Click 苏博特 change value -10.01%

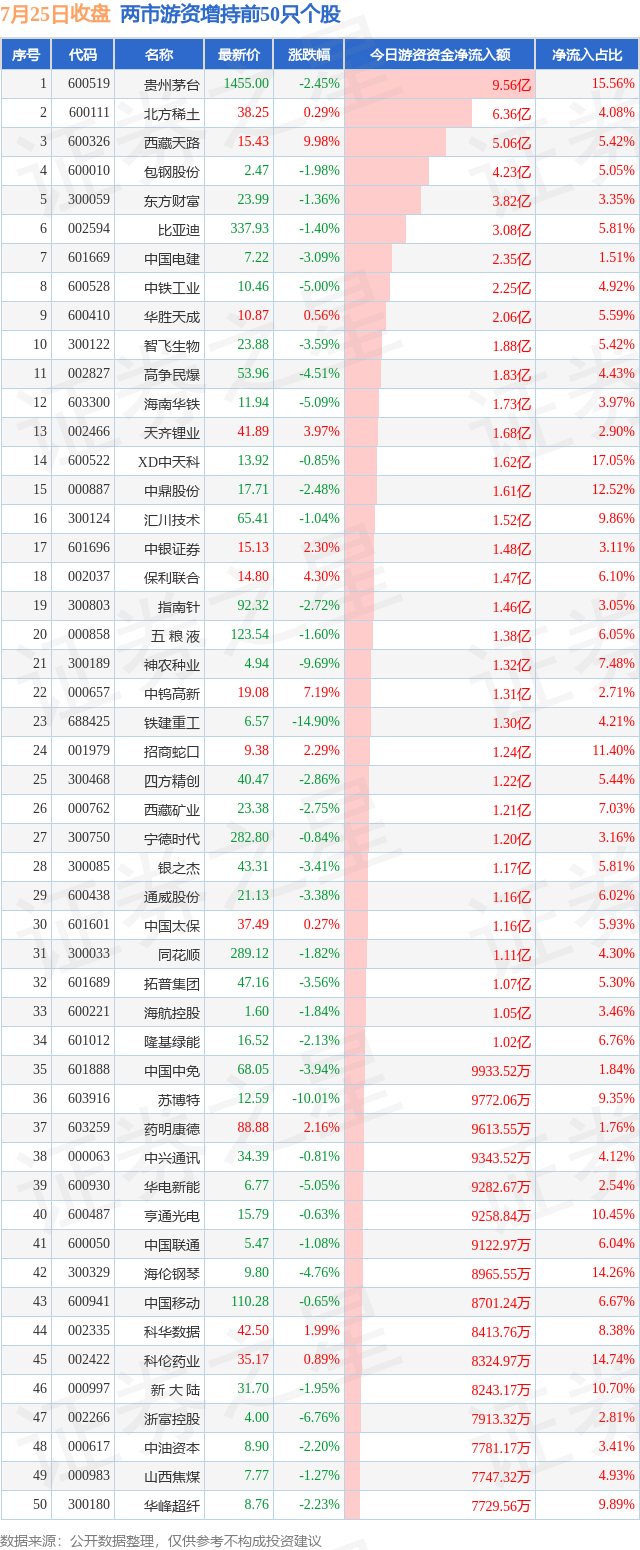316,1099
